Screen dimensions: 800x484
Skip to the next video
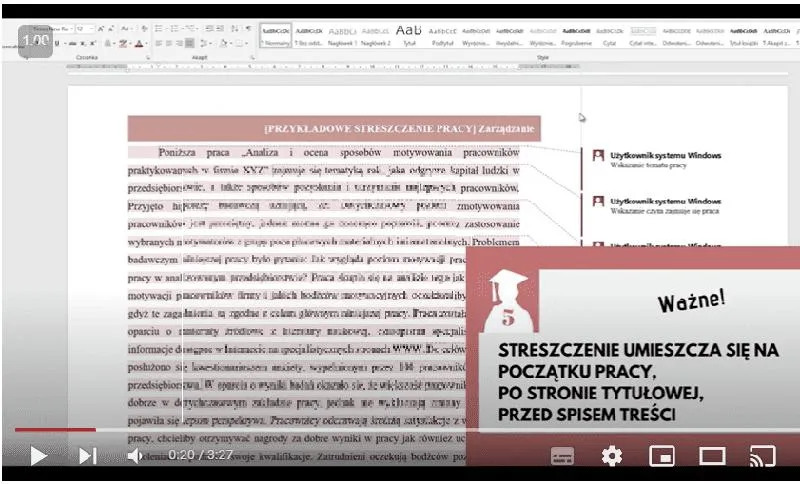[x=87, y=455]
